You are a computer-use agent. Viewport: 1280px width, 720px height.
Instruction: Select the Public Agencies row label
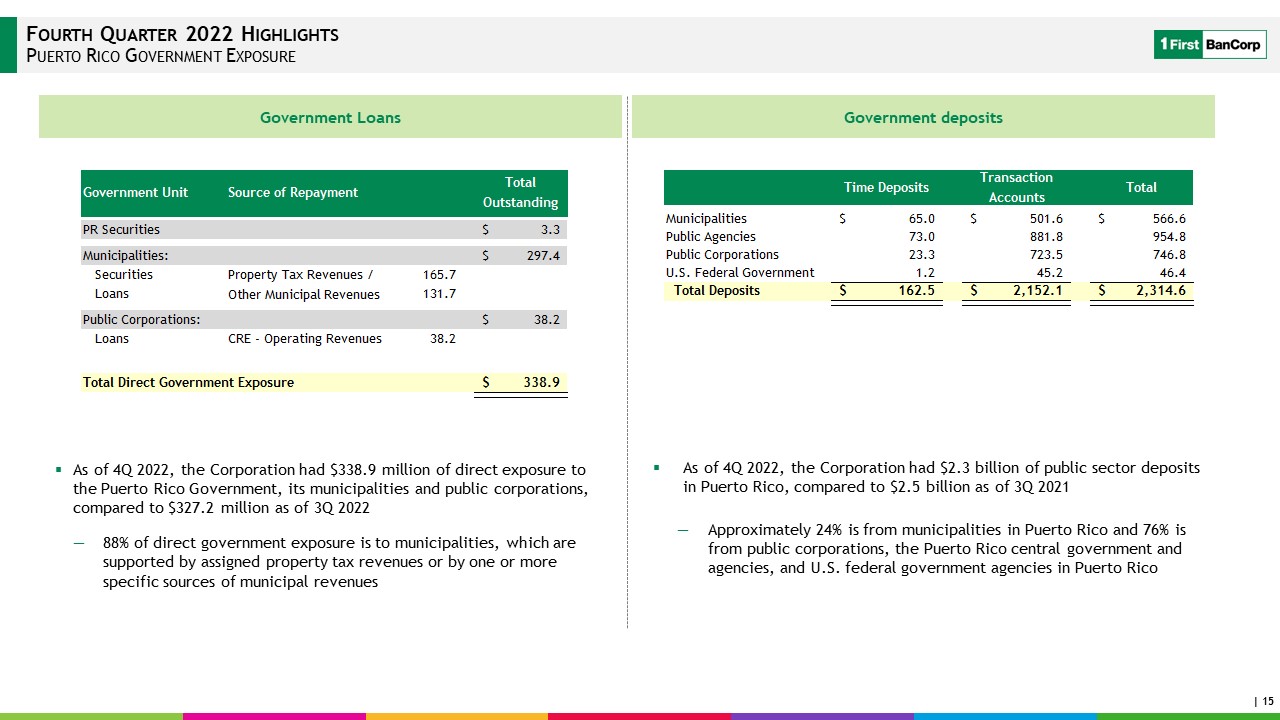(711, 236)
